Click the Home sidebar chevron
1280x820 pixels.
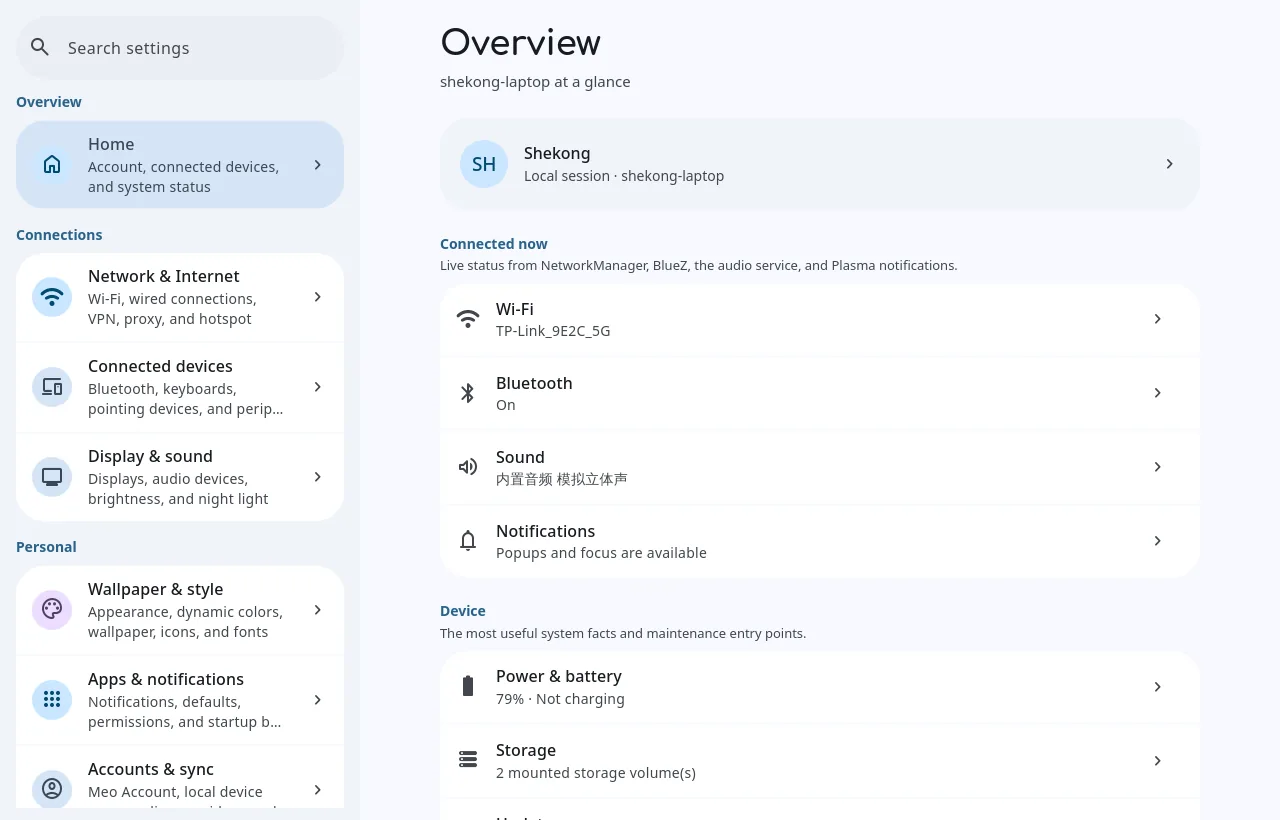[317, 165]
